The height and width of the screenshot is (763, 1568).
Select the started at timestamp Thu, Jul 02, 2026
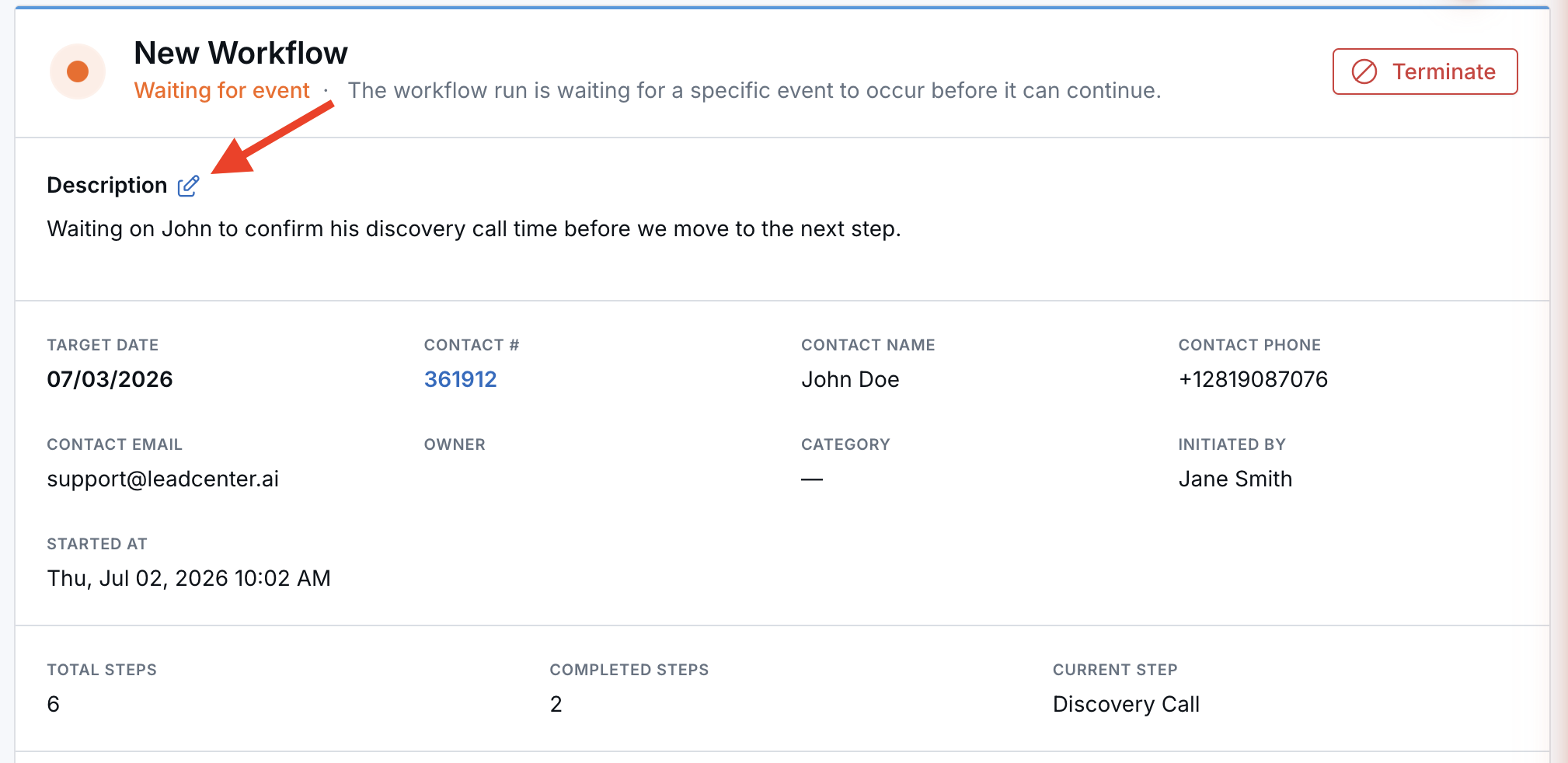[189, 578]
